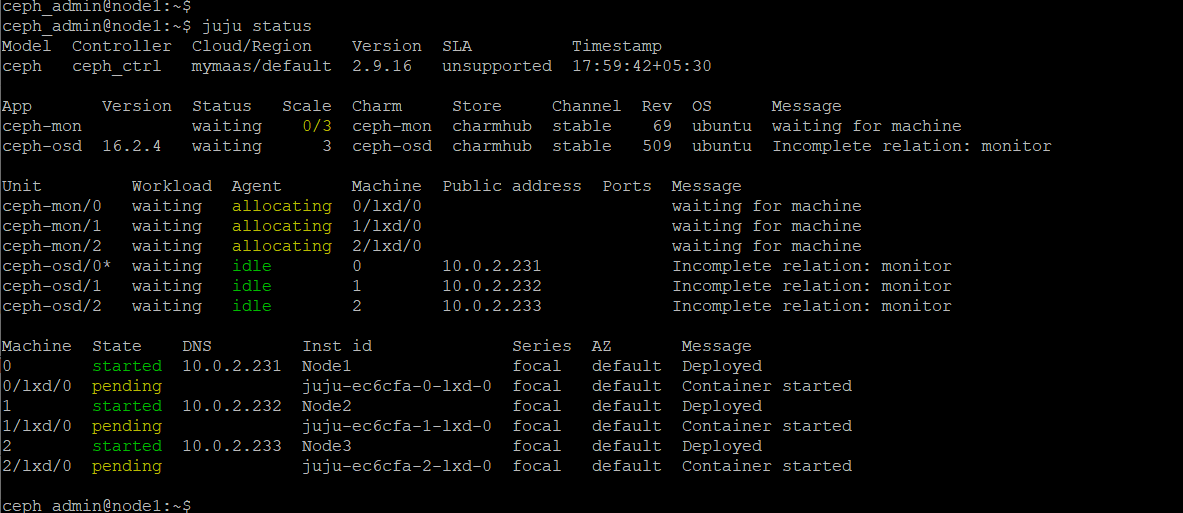Image resolution: width=1183 pixels, height=513 pixels.
Task: Click the Node1 instance id
Action: click(327, 366)
